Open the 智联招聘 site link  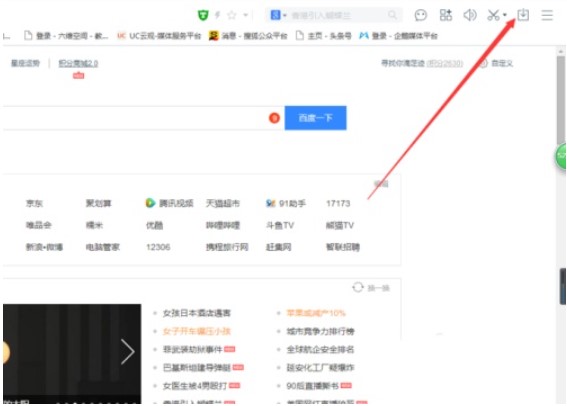click(343, 247)
